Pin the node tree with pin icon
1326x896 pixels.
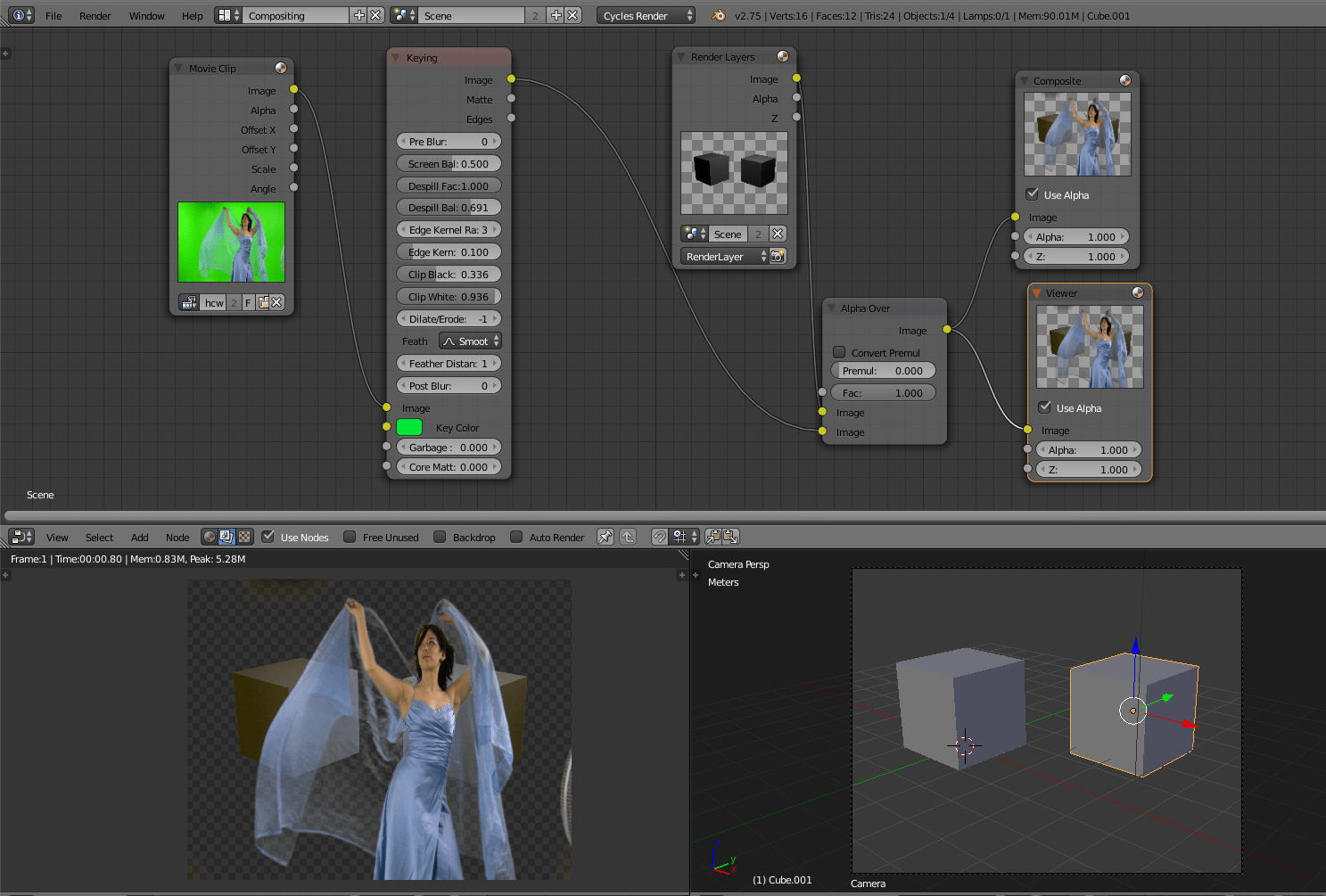pos(605,537)
